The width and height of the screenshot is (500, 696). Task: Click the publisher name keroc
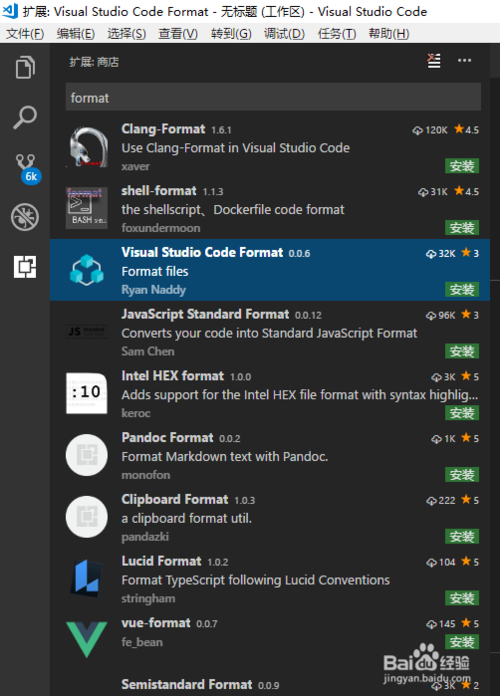[x=136, y=413]
